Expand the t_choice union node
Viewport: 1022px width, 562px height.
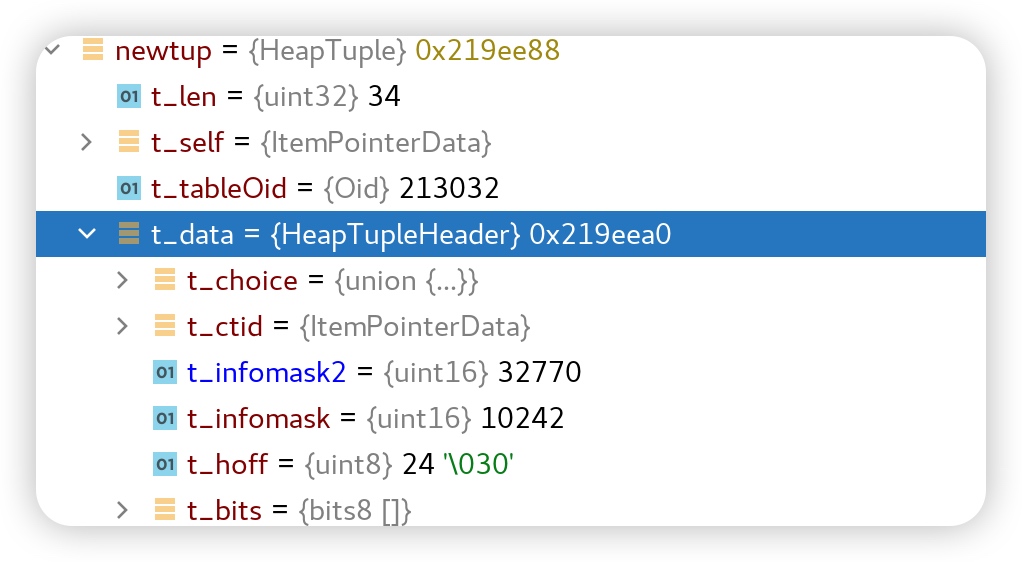[123, 280]
